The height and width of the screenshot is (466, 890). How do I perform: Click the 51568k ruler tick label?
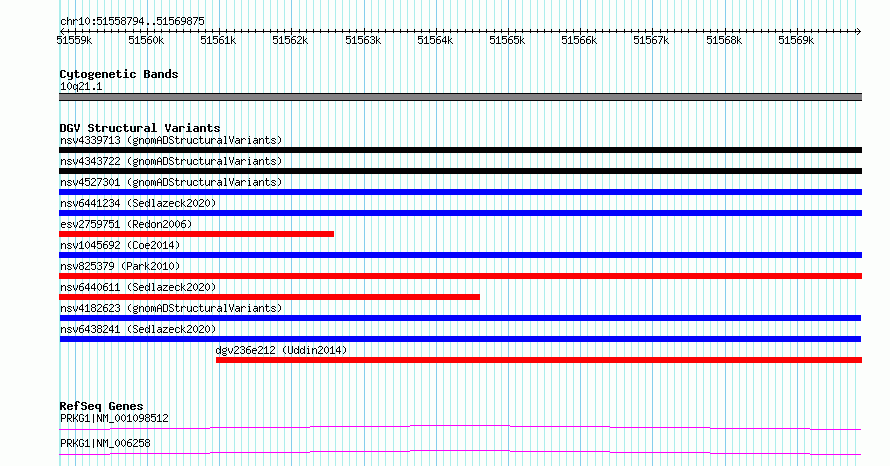coord(724,40)
